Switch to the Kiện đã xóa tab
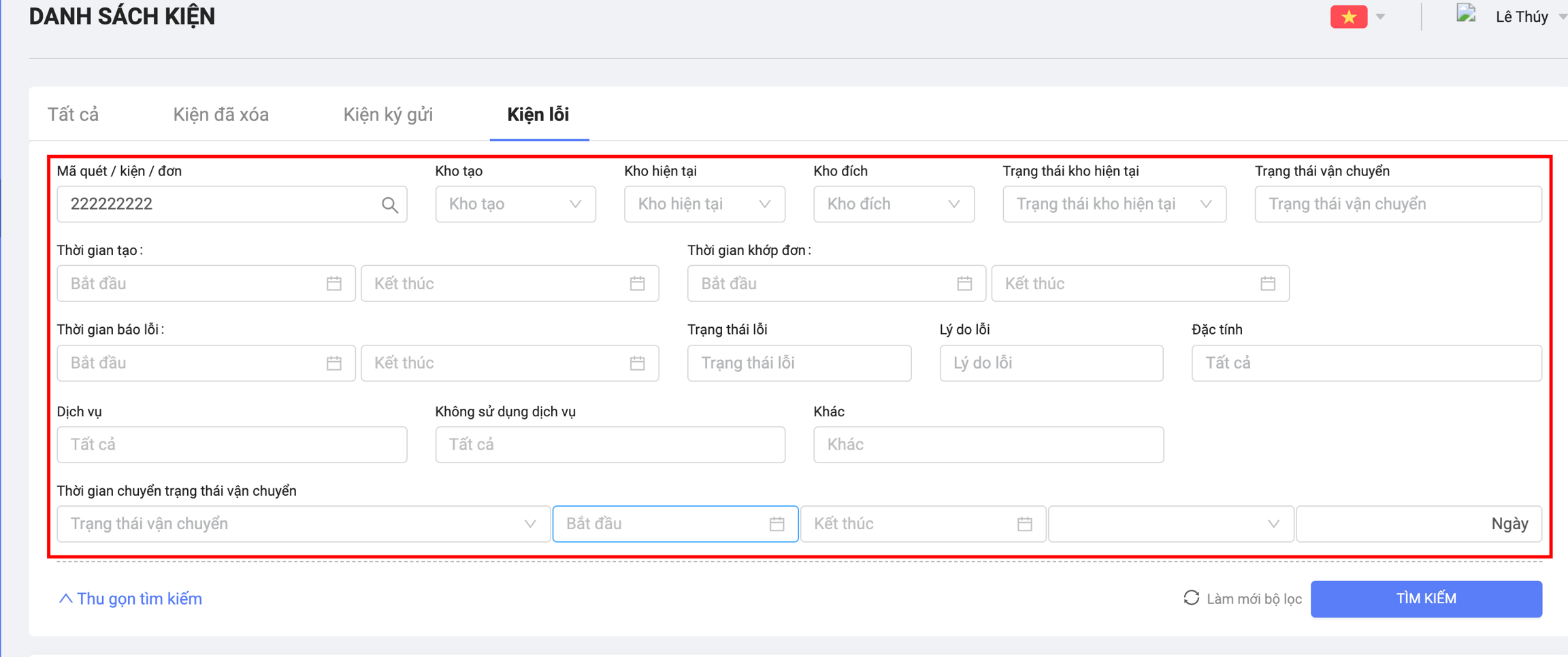1568x657 pixels. point(220,115)
